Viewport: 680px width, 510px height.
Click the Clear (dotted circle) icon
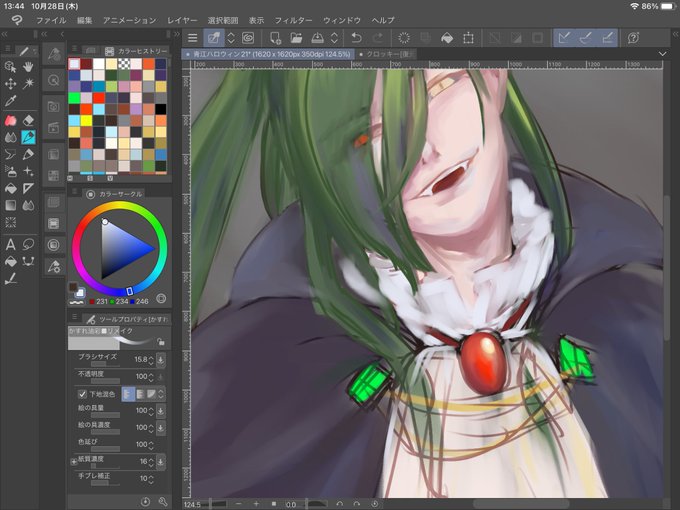[x=404, y=38]
